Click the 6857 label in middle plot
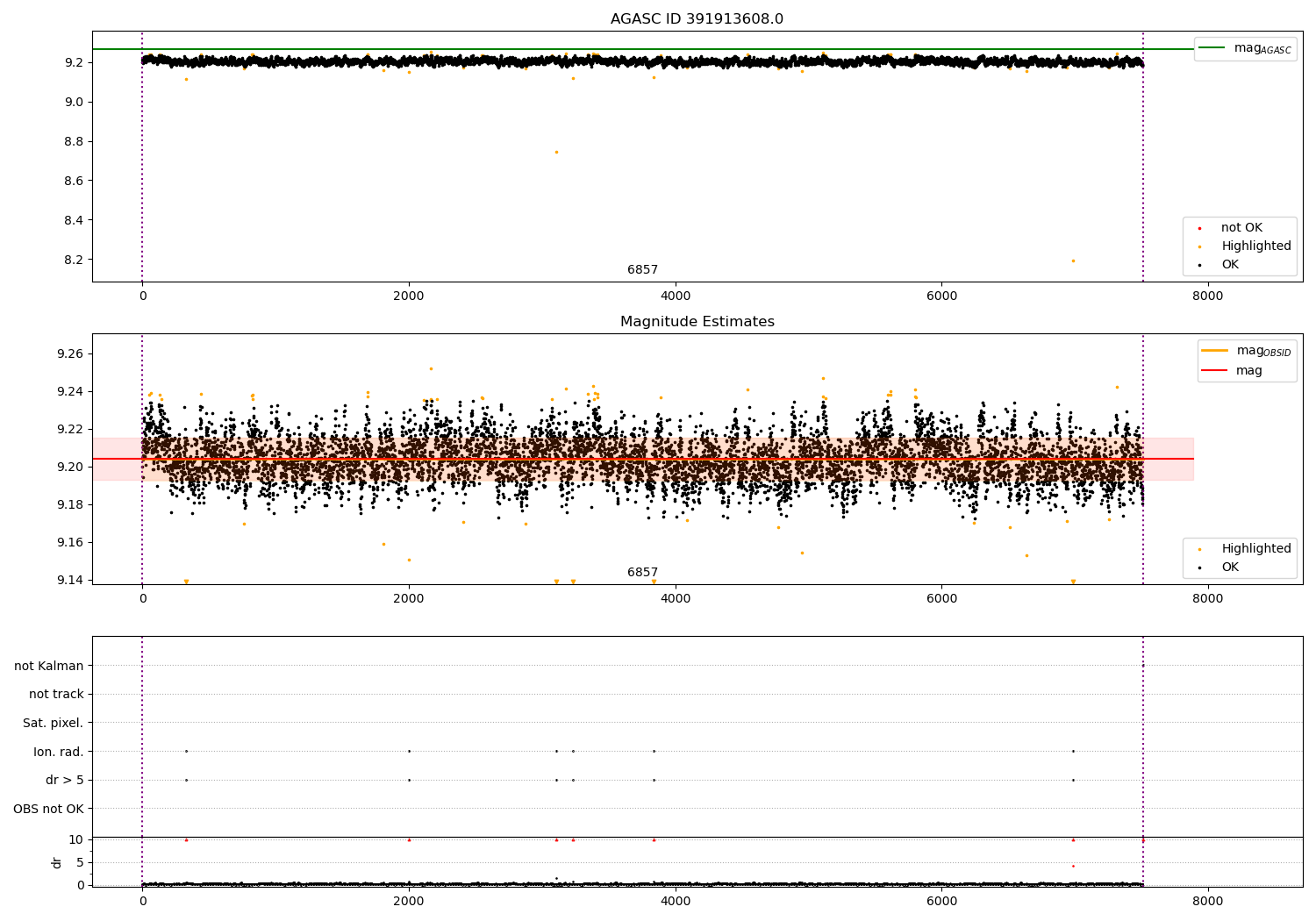Screen dimensions: 1316x921 (x=642, y=573)
